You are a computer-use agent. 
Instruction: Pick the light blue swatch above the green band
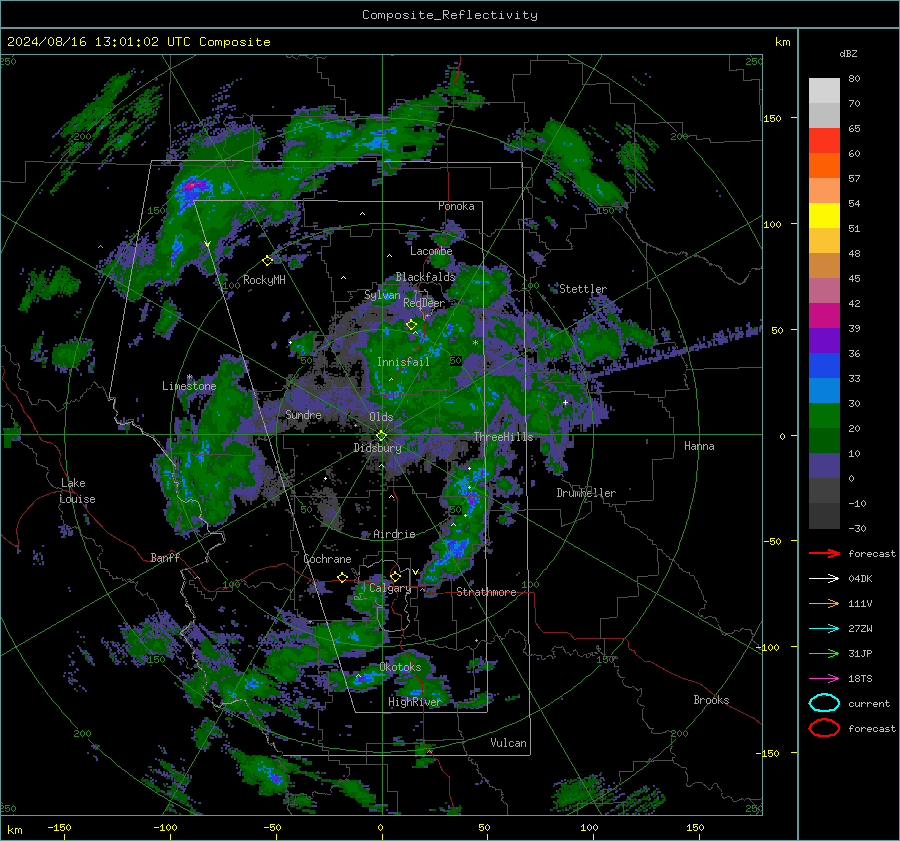click(x=824, y=391)
